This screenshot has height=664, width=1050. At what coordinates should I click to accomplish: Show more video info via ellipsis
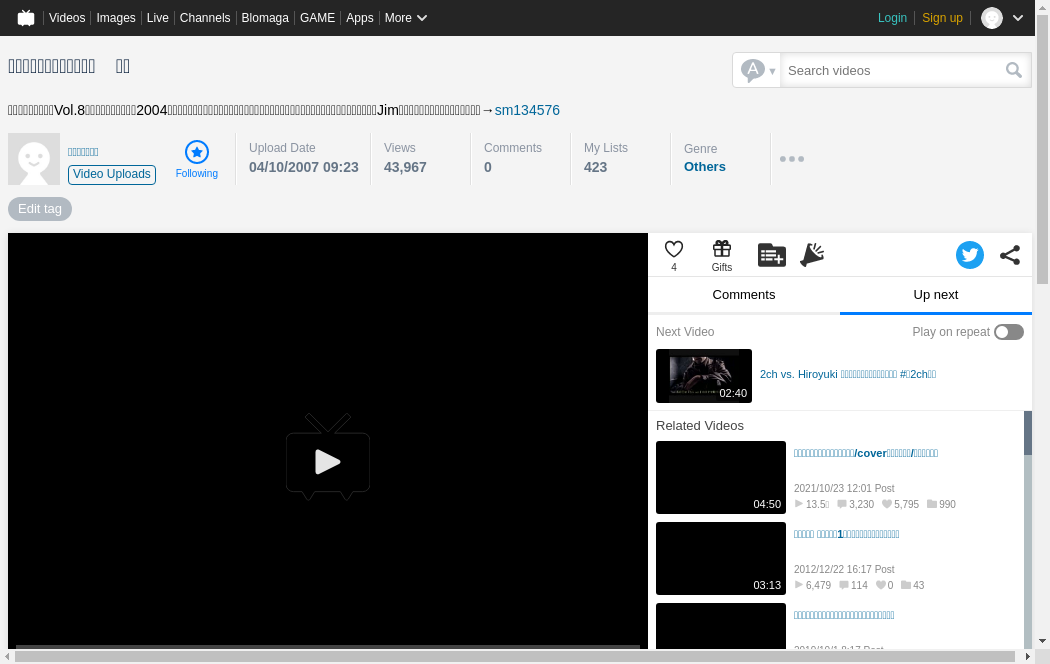[792, 159]
